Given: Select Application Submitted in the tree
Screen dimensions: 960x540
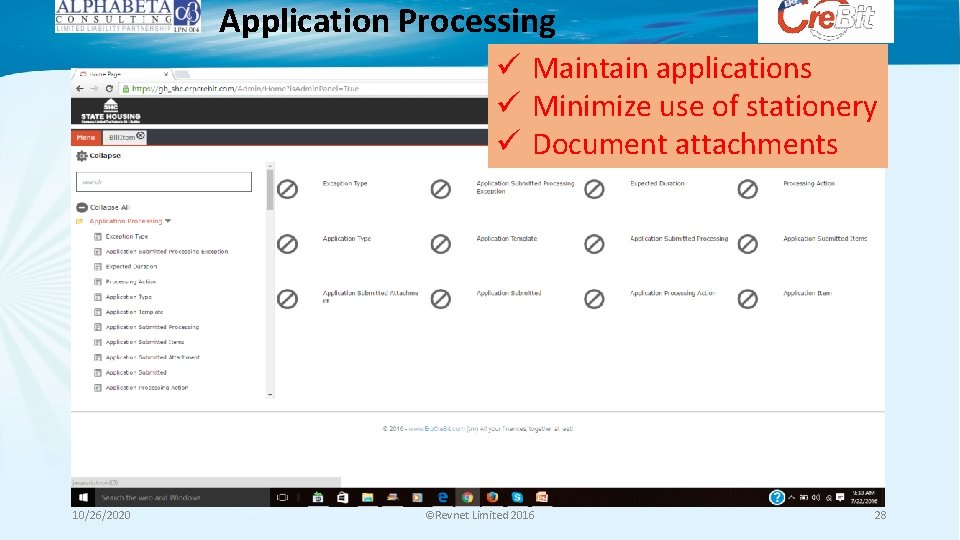Looking at the screenshot, I should 136,373.
